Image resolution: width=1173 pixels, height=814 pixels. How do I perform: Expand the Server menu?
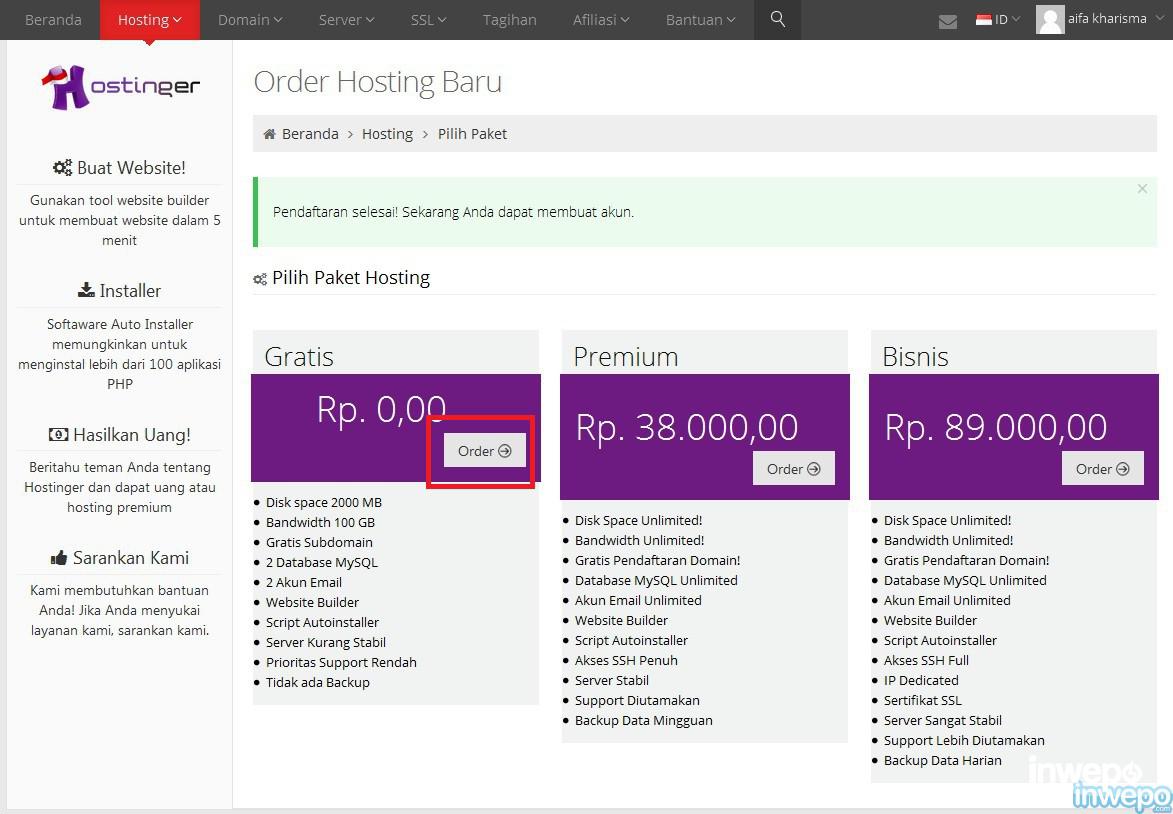click(x=346, y=19)
